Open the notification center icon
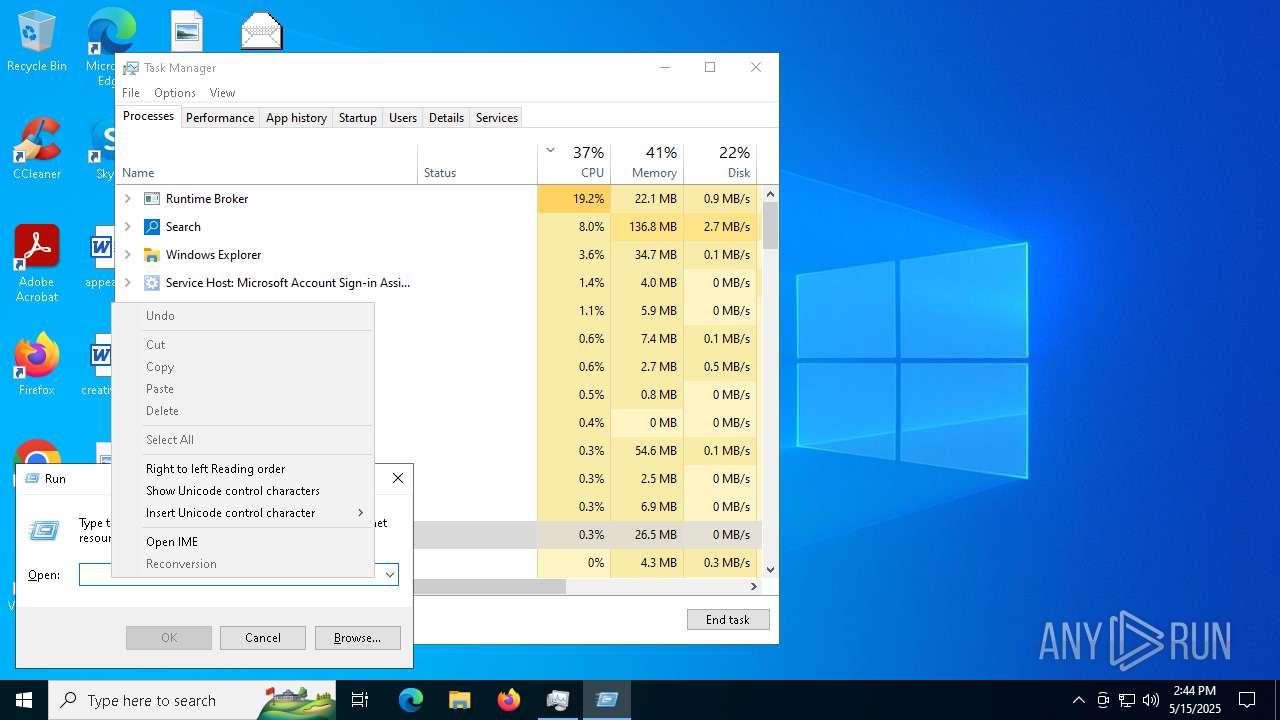This screenshot has width=1280, height=720. tap(1247, 700)
